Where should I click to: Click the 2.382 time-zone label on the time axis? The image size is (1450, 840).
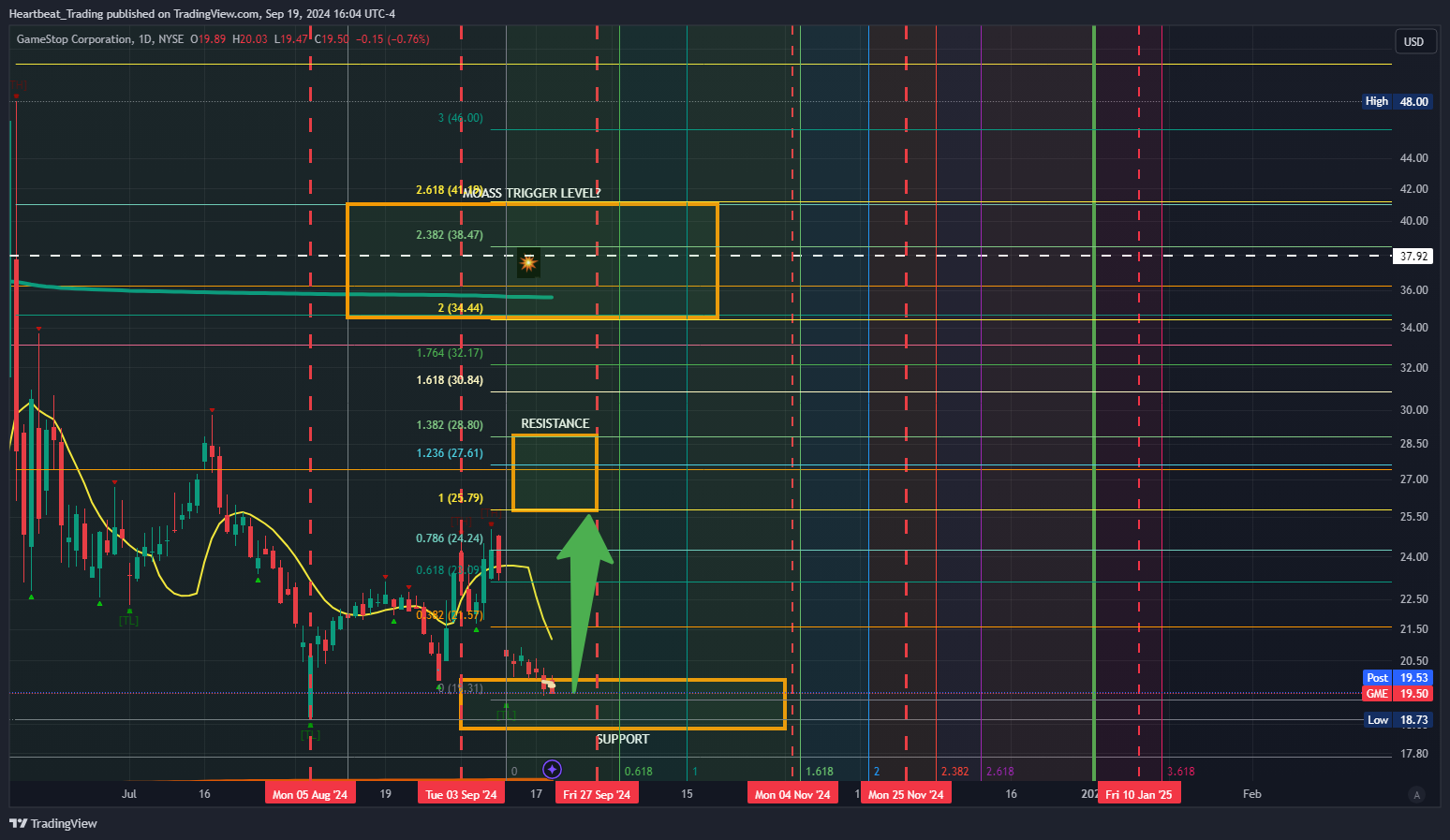click(954, 772)
